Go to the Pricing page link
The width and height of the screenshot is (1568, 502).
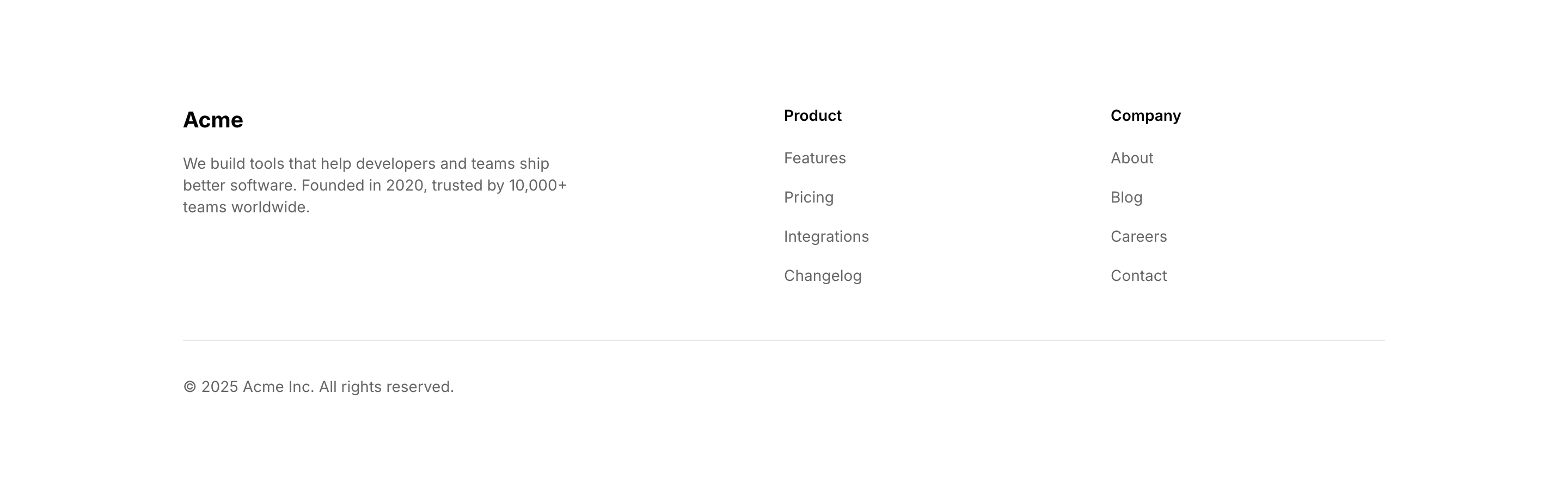point(808,197)
